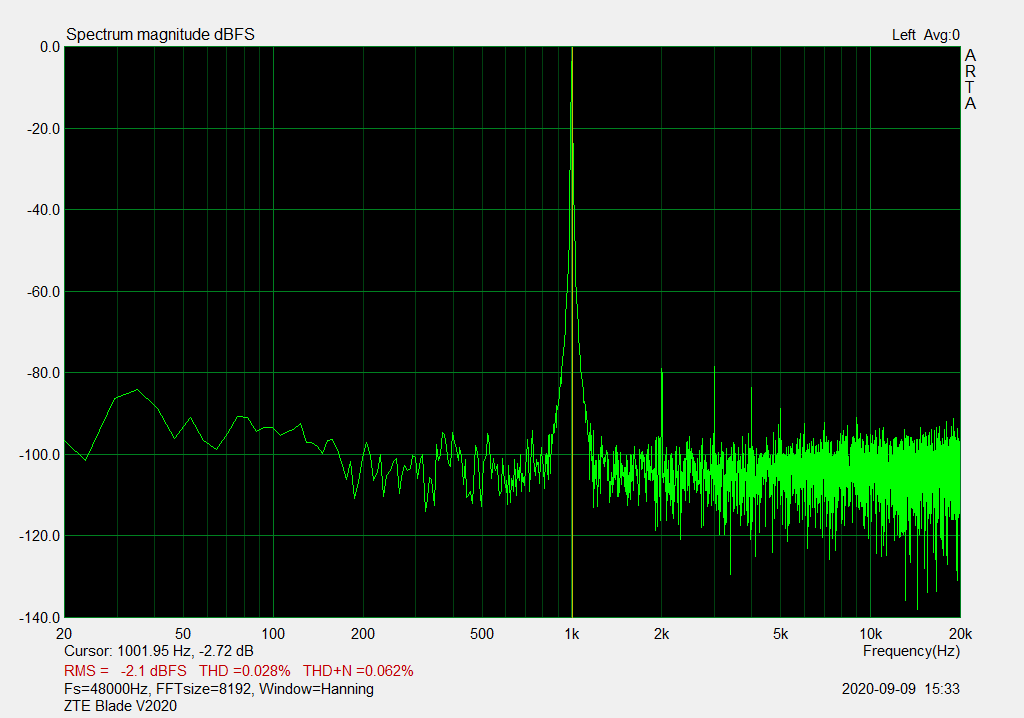Click the Frequency(Hz) axis label
The image size is (1024, 718).
click(911, 651)
